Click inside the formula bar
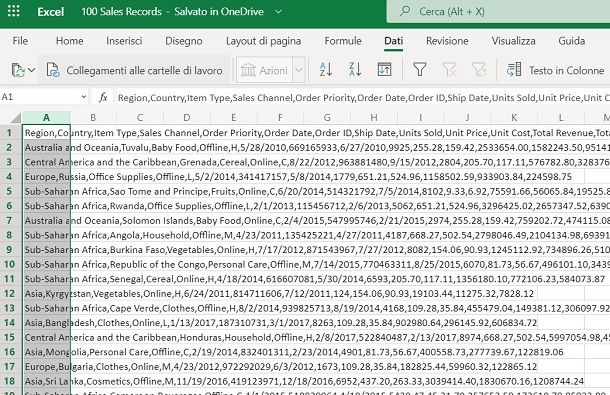 coord(362,97)
